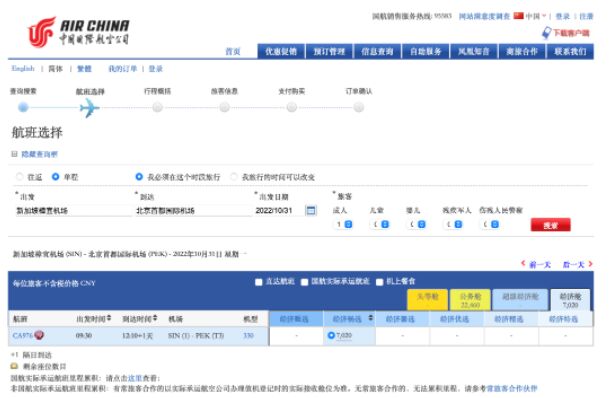
Task: Open the 优惠促销 promotions menu
Action: 281,51
